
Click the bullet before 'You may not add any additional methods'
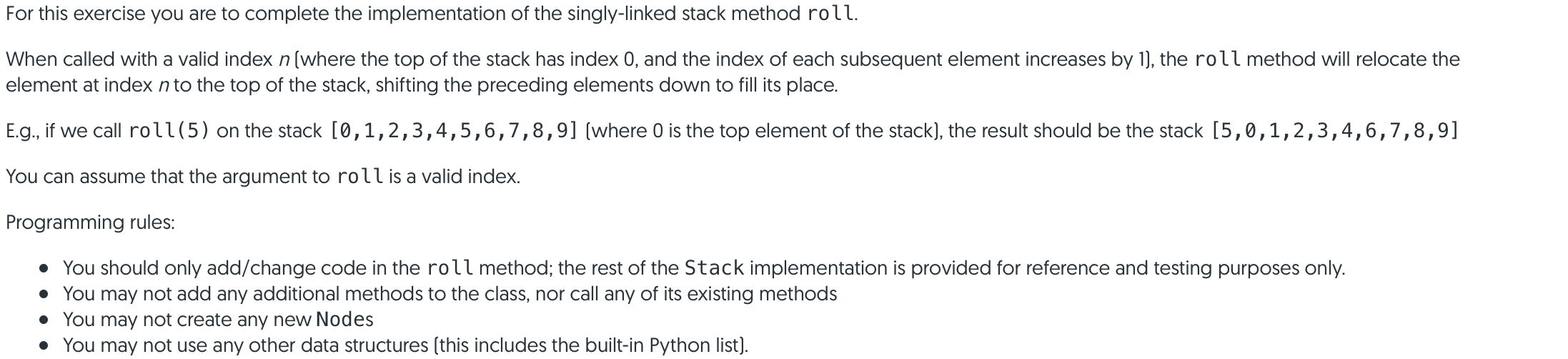click(x=44, y=294)
